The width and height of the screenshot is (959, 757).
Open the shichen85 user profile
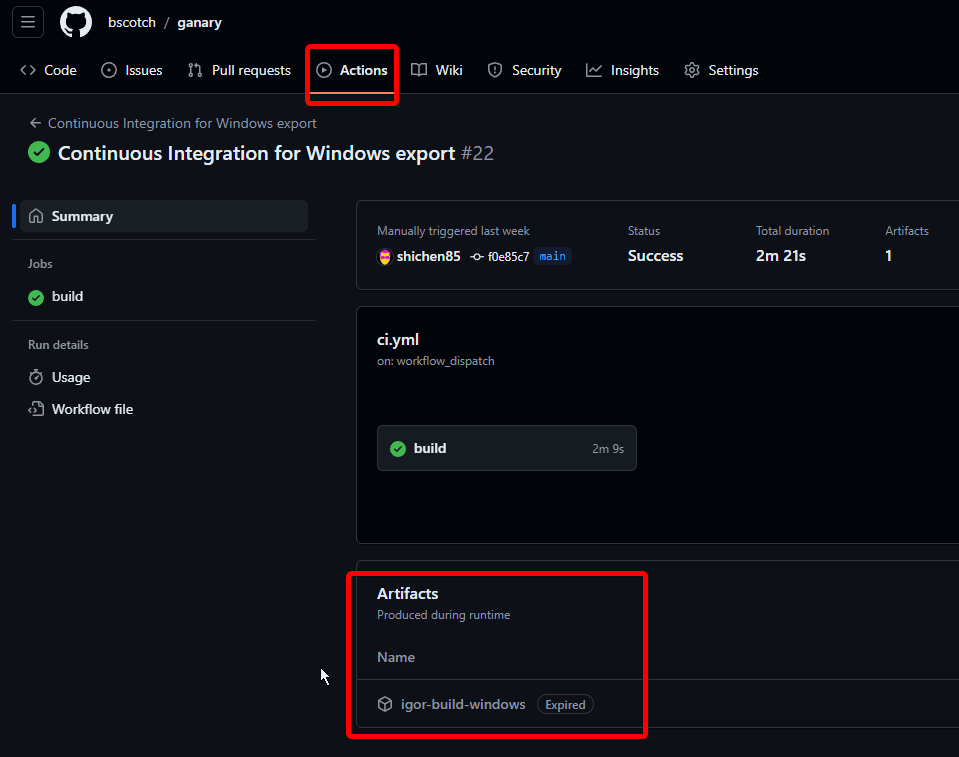click(x=428, y=256)
